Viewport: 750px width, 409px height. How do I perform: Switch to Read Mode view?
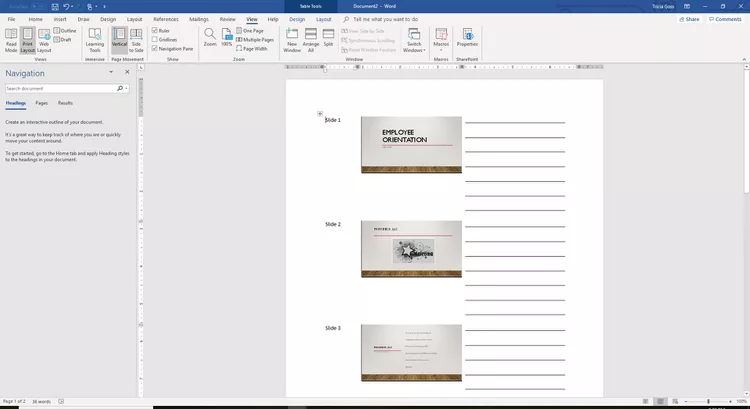pos(11,40)
